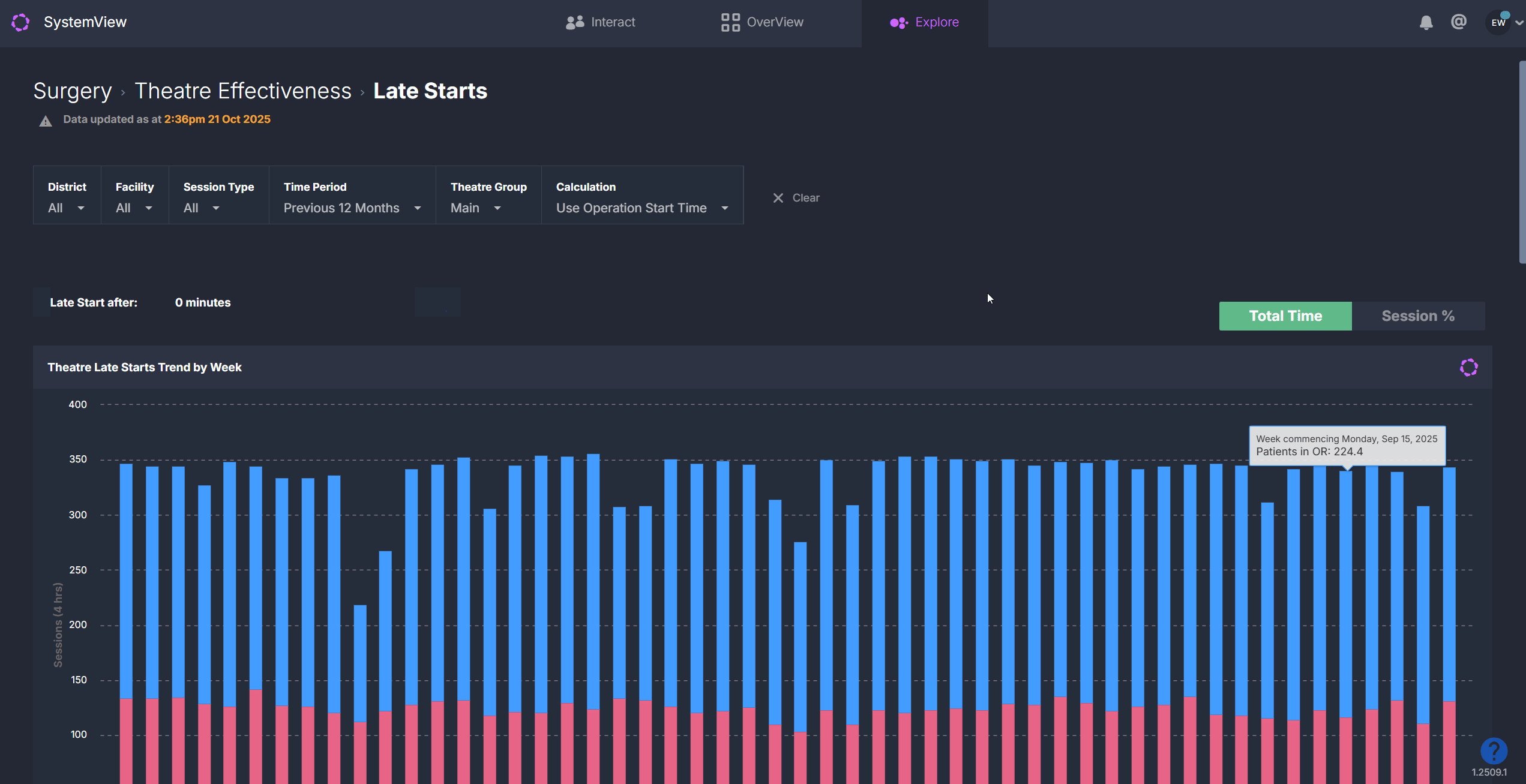The width and height of the screenshot is (1526, 784).
Task: Switch to Session % view
Action: click(1418, 316)
